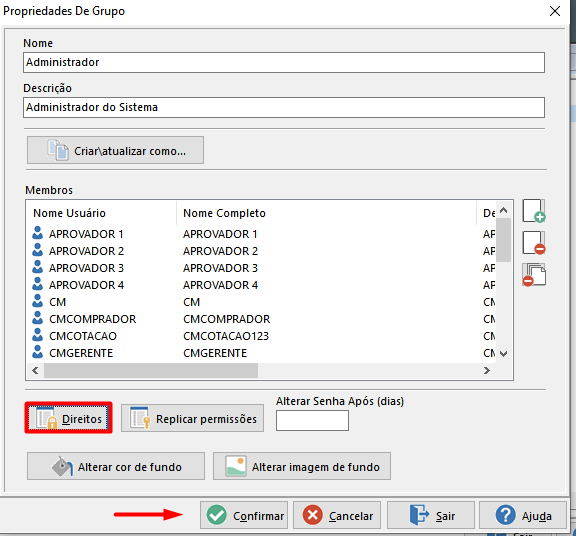Click the Replicar permissões button
The width and height of the screenshot is (576, 536).
click(x=192, y=418)
